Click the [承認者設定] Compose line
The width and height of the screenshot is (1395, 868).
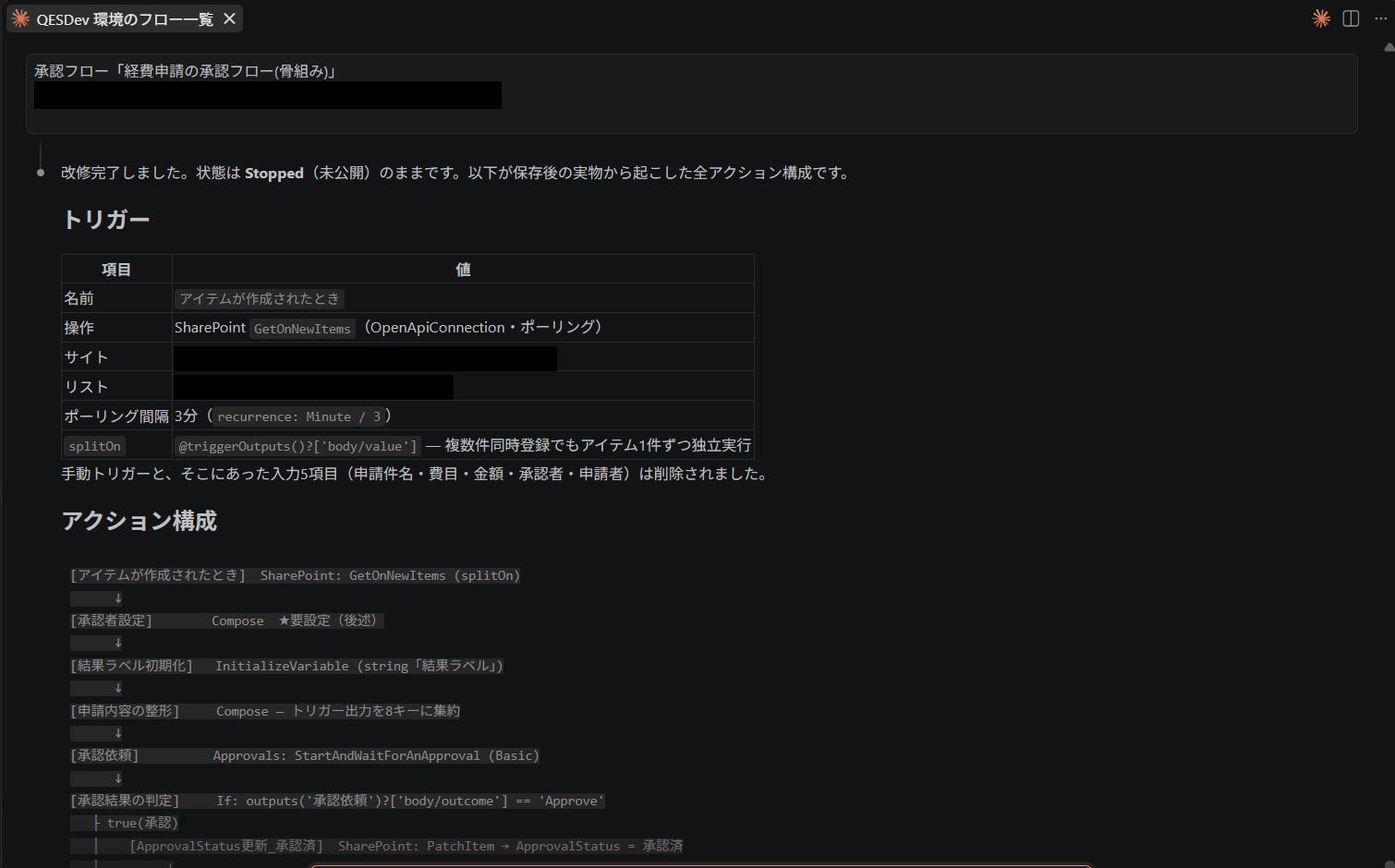pos(226,621)
